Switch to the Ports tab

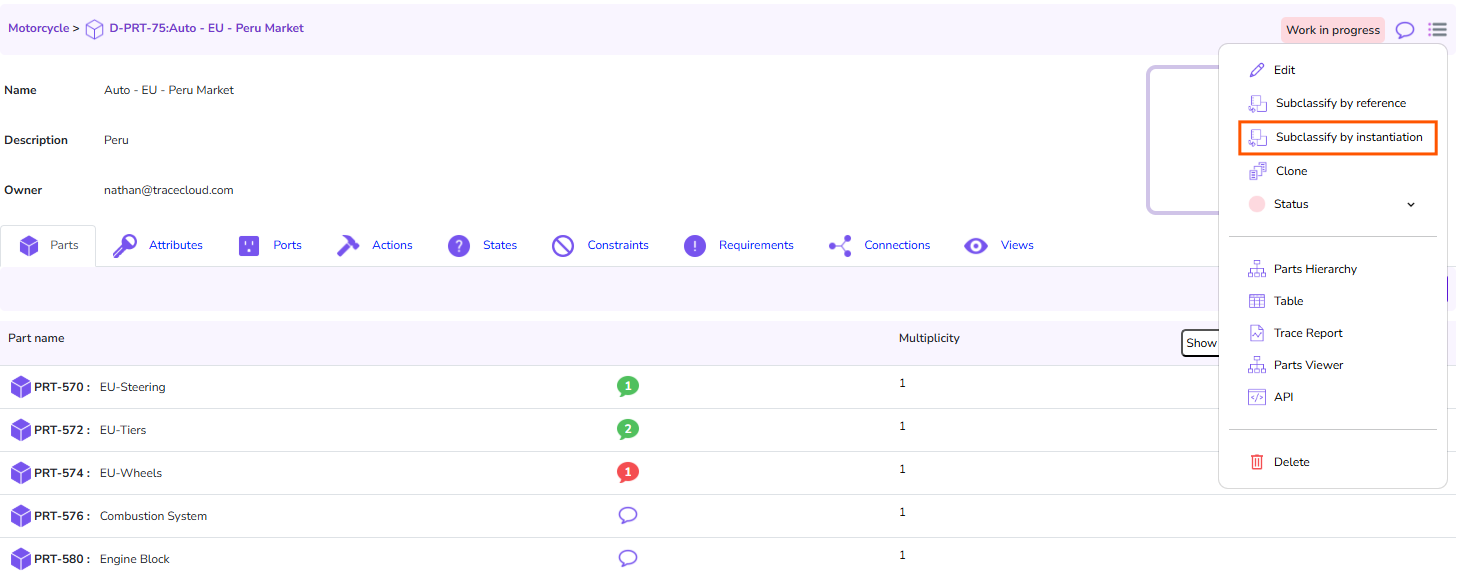pyautogui.click(x=271, y=245)
